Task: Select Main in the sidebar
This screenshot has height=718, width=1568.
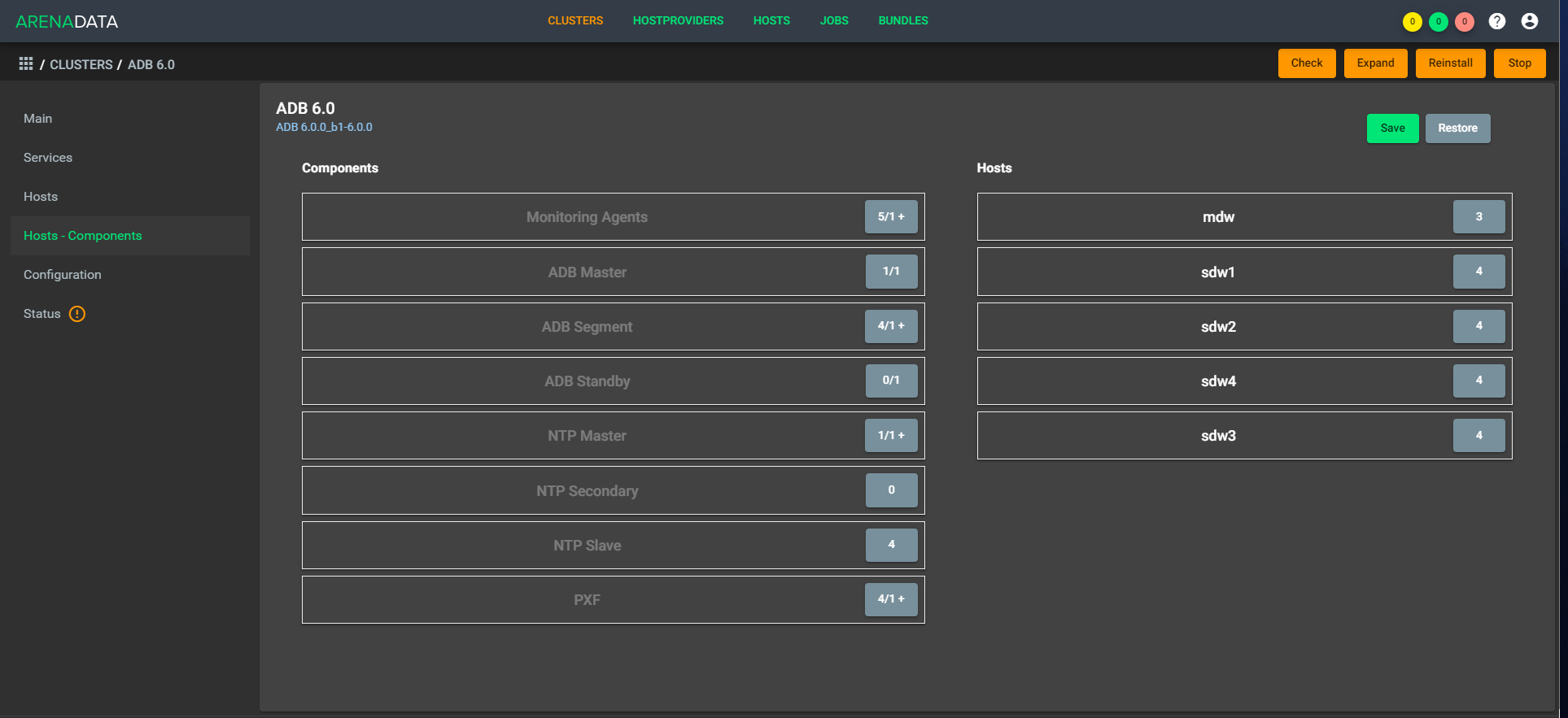Action: (x=130, y=119)
